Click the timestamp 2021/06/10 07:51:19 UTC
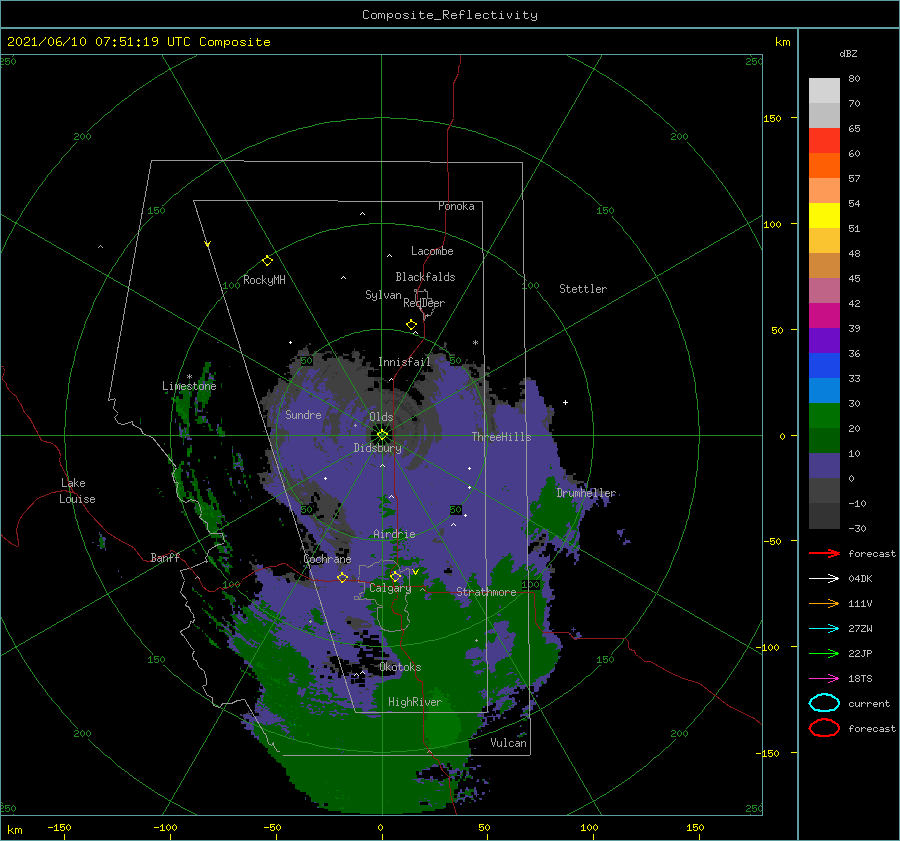The height and width of the screenshot is (841, 900). click(99, 42)
